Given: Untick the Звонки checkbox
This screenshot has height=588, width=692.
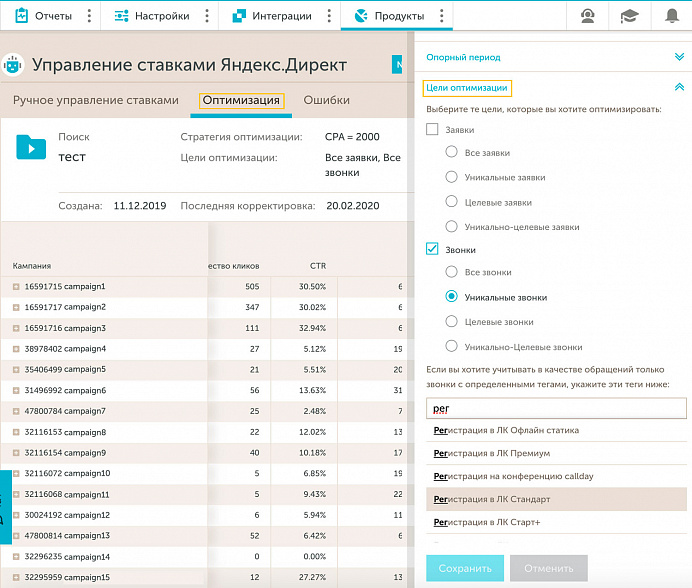Looking at the screenshot, I should [432, 249].
